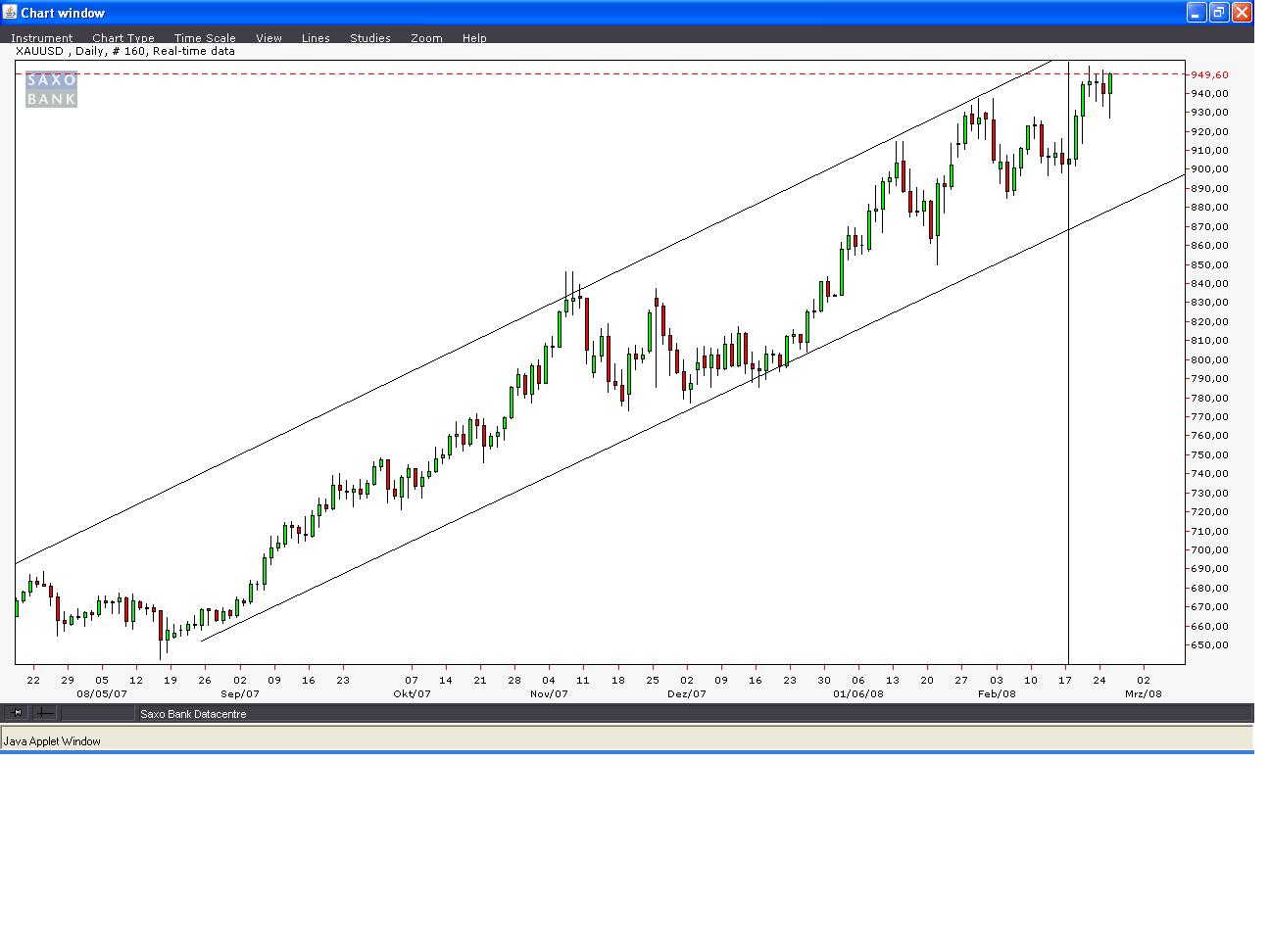Open the Help menu
This screenshot has width=1270, height=952.
tap(474, 38)
